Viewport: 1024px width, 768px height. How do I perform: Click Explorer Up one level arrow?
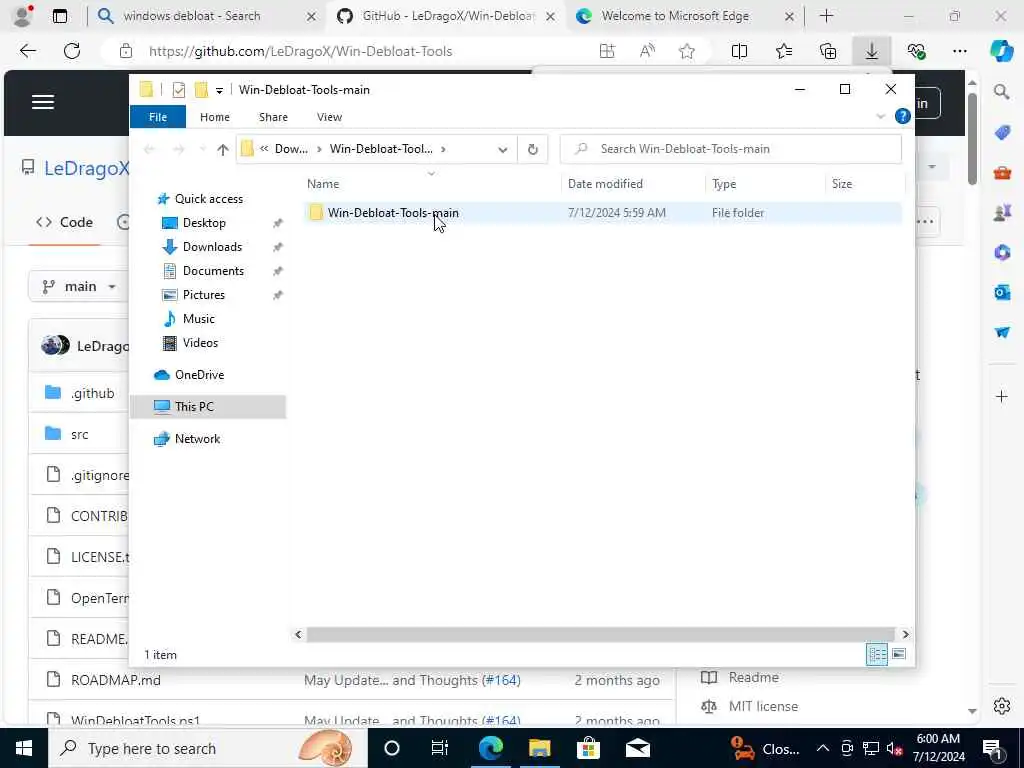tap(223, 150)
